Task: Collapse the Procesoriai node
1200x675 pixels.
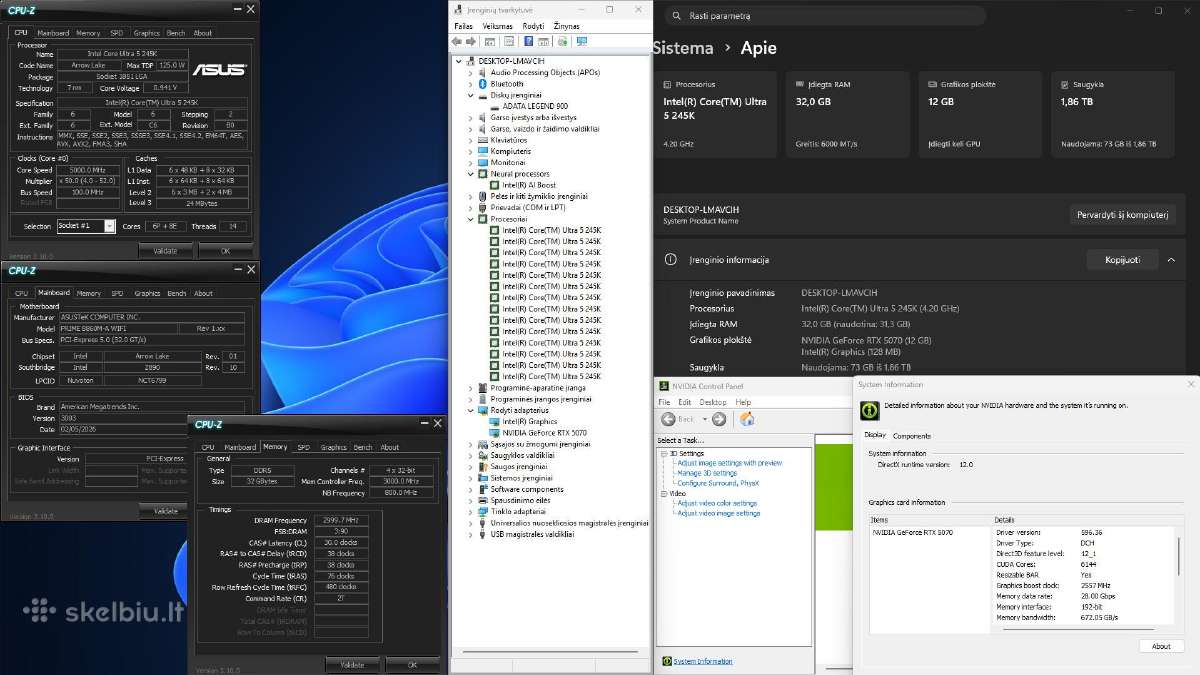Action: pos(471,219)
